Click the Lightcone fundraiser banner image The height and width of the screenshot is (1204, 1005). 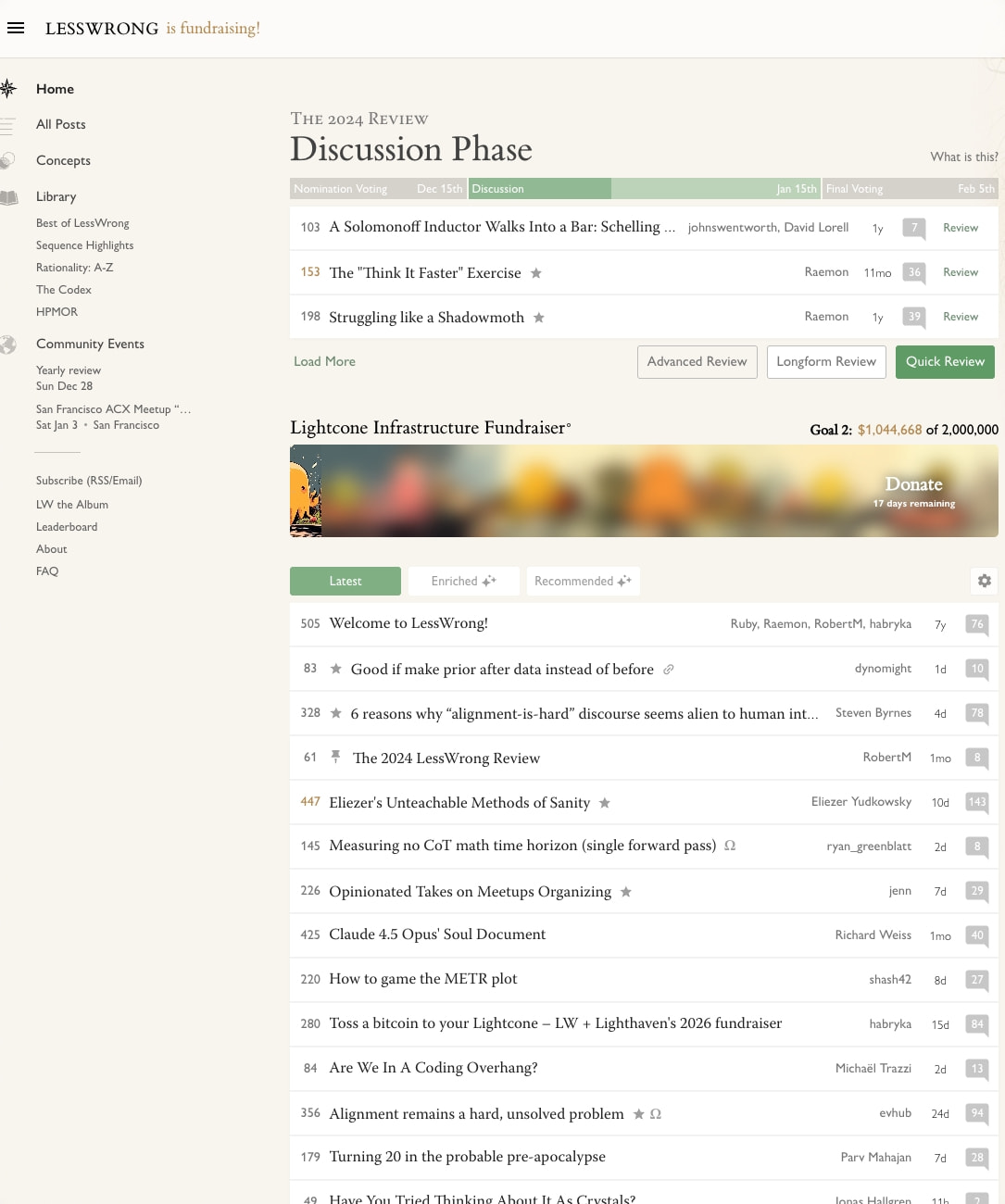click(644, 491)
